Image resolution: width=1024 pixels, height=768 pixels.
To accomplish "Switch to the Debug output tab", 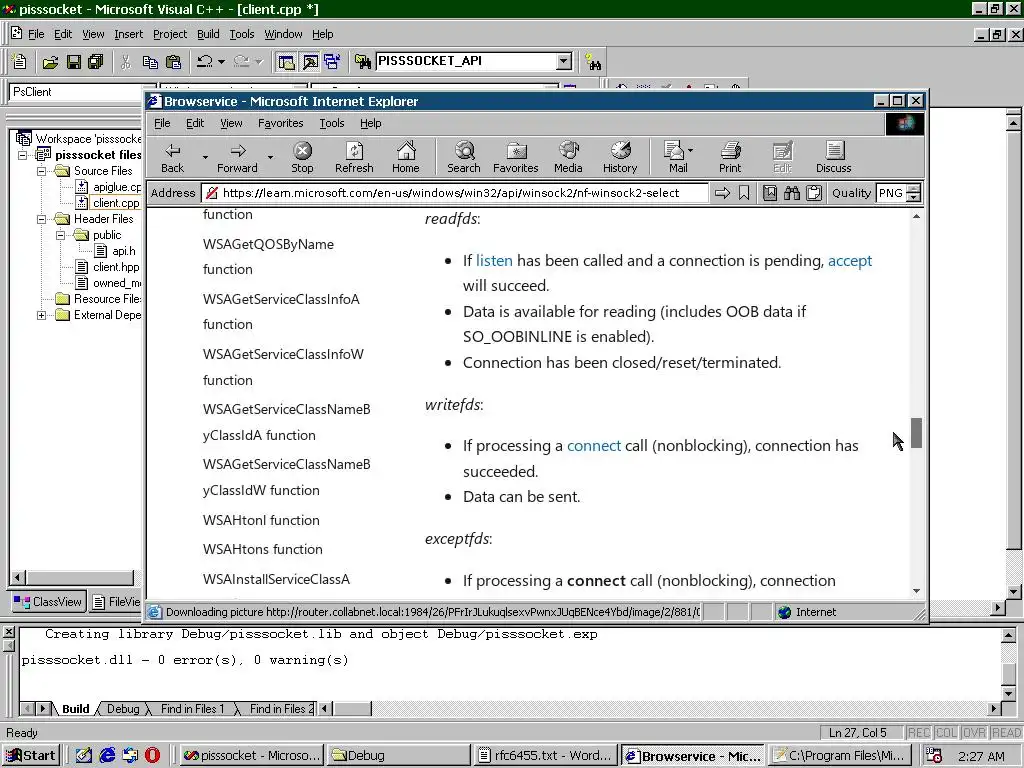I will 123,709.
